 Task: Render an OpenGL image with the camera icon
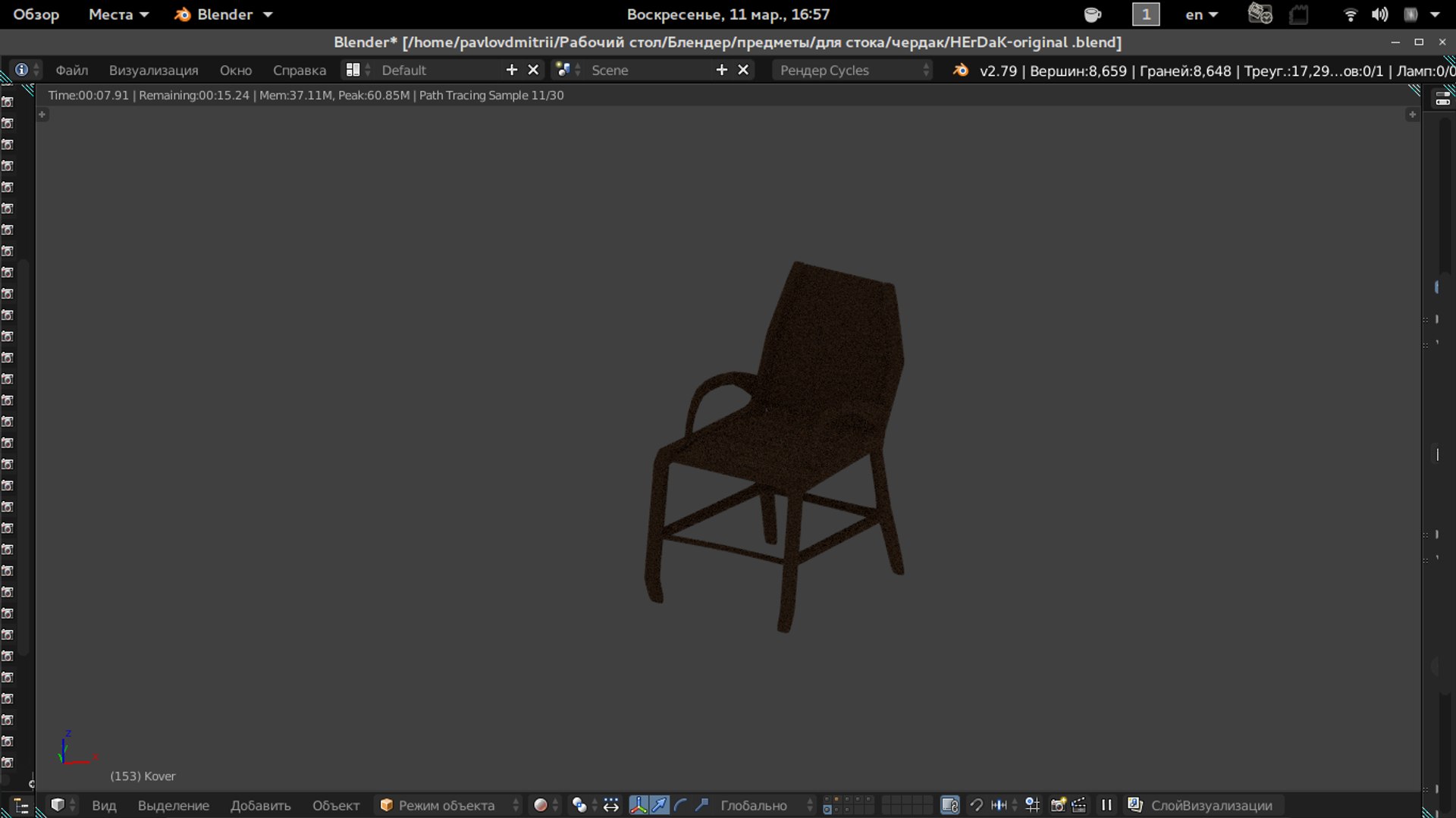[x=1058, y=805]
